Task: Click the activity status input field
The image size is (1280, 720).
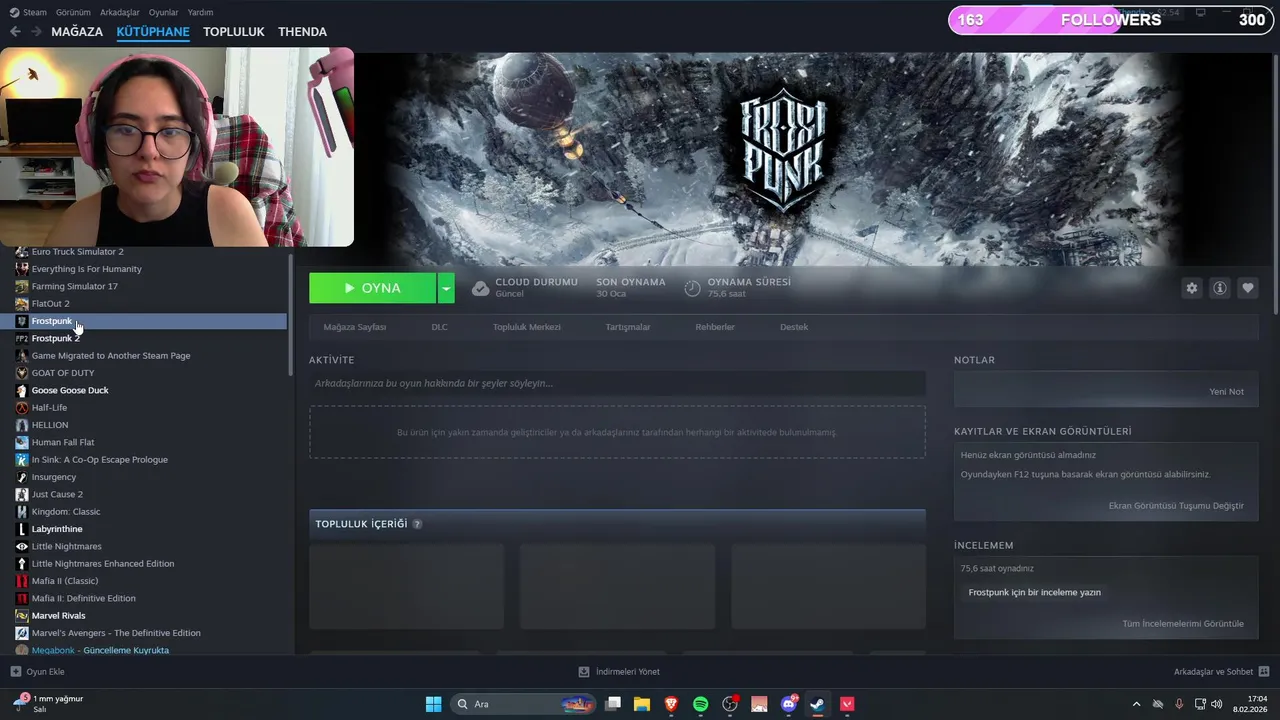Action: (x=617, y=383)
